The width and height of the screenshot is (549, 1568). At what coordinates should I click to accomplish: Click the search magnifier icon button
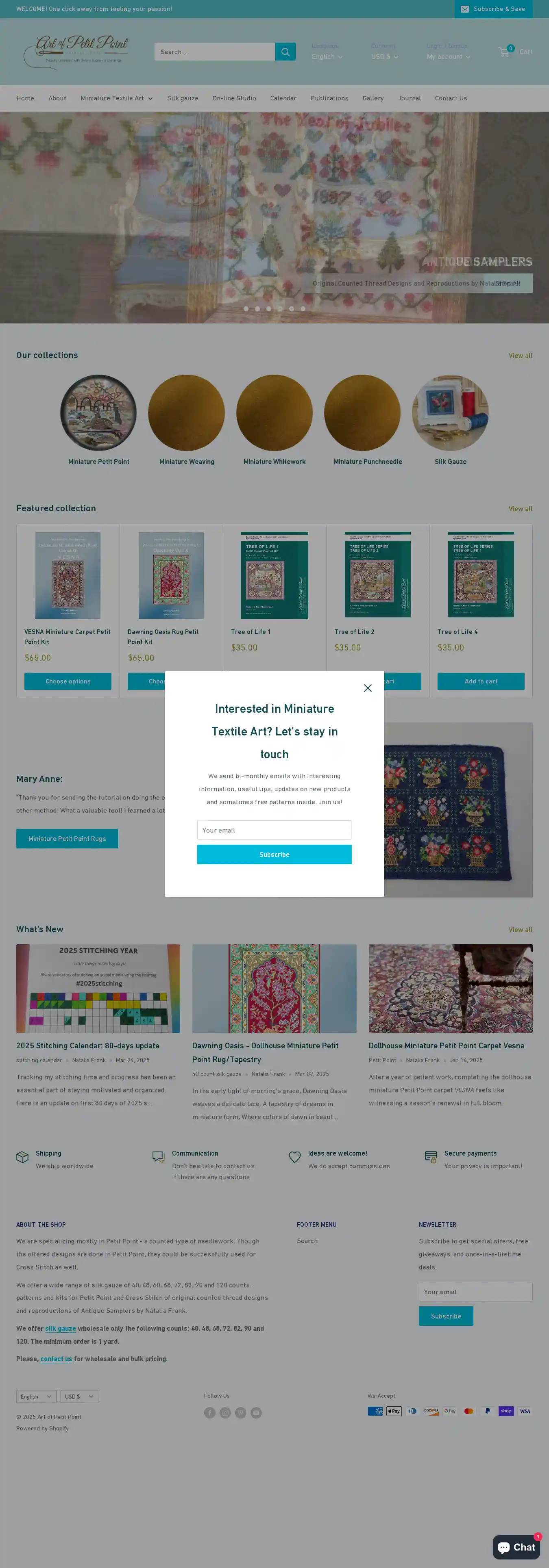285,52
